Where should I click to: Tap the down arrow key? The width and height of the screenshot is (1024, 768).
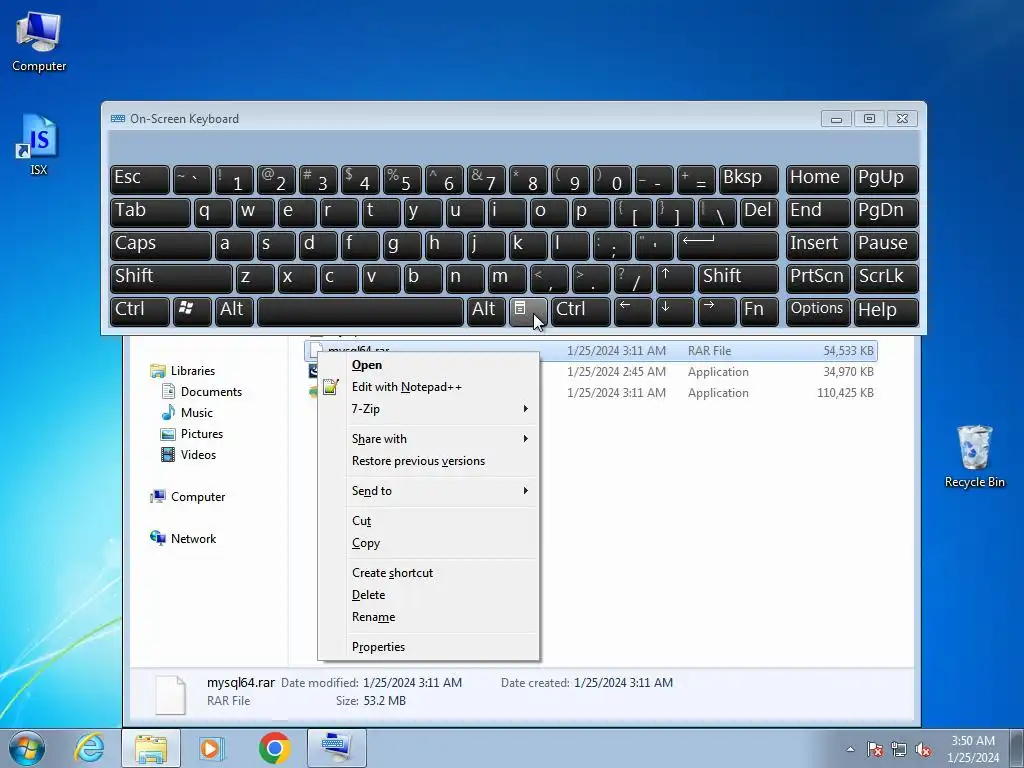(x=675, y=310)
